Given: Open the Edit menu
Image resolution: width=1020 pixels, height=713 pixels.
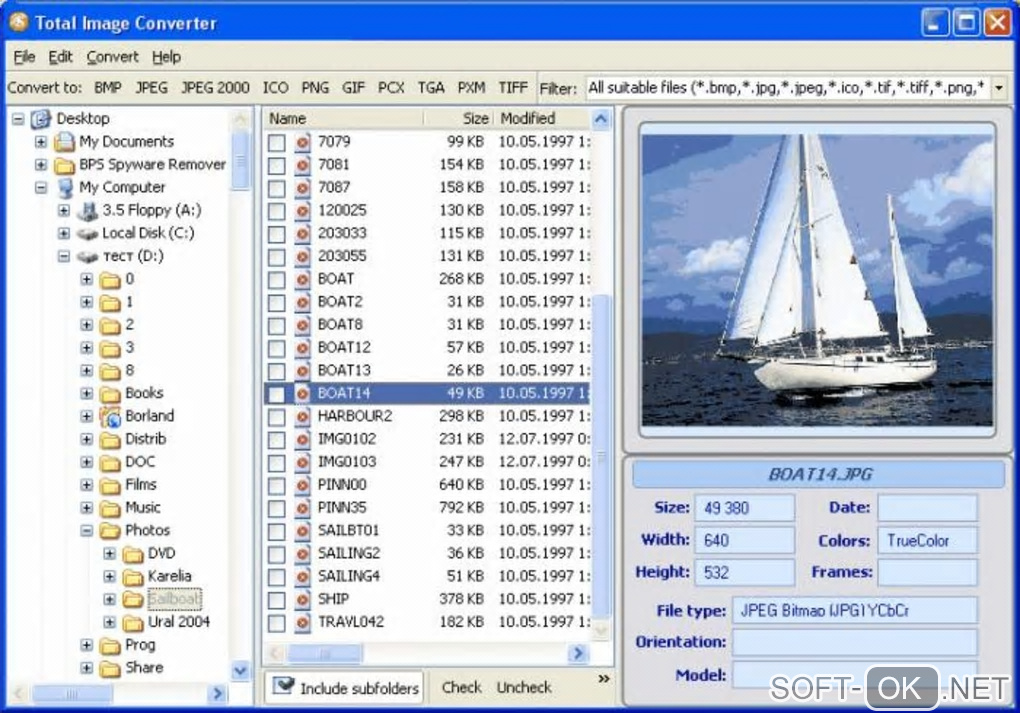Looking at the screenshot, I should tap(60, 57).
